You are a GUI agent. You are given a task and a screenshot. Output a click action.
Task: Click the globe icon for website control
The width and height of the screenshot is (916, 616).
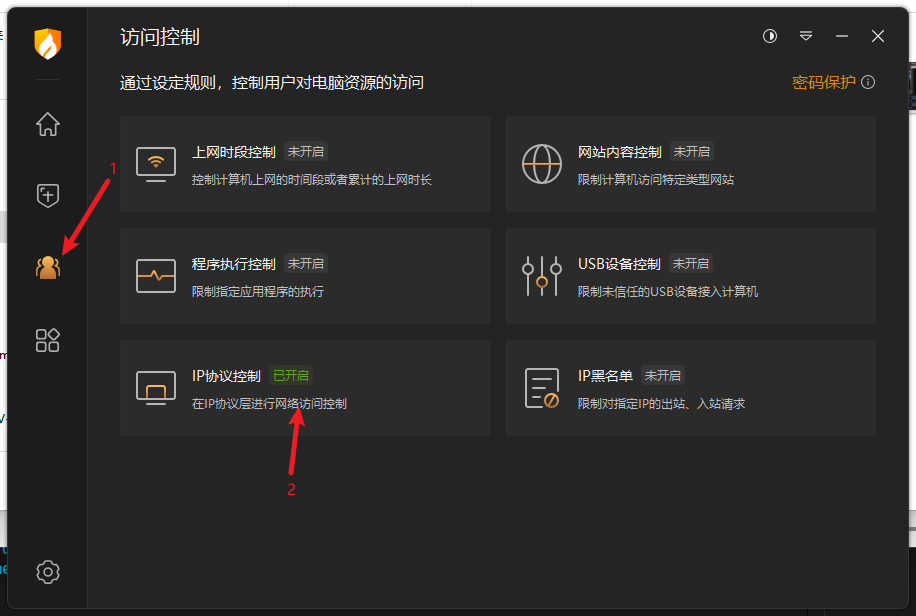click(542, 164)
